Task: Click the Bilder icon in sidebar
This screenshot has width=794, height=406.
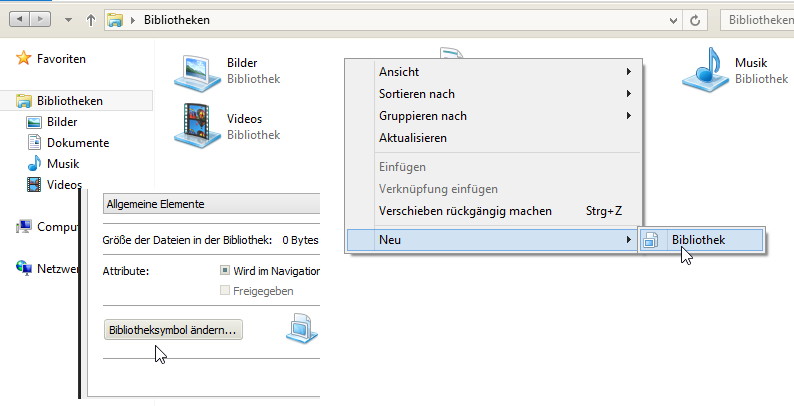Action: point(34,122)
